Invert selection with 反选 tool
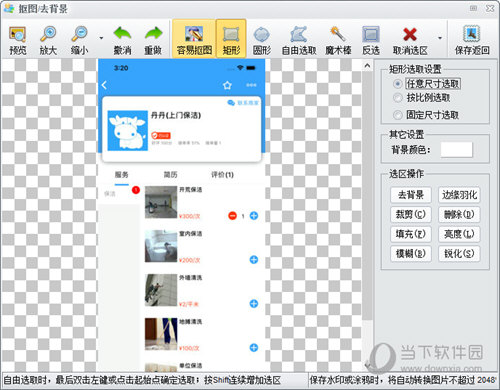 (371, 40)
